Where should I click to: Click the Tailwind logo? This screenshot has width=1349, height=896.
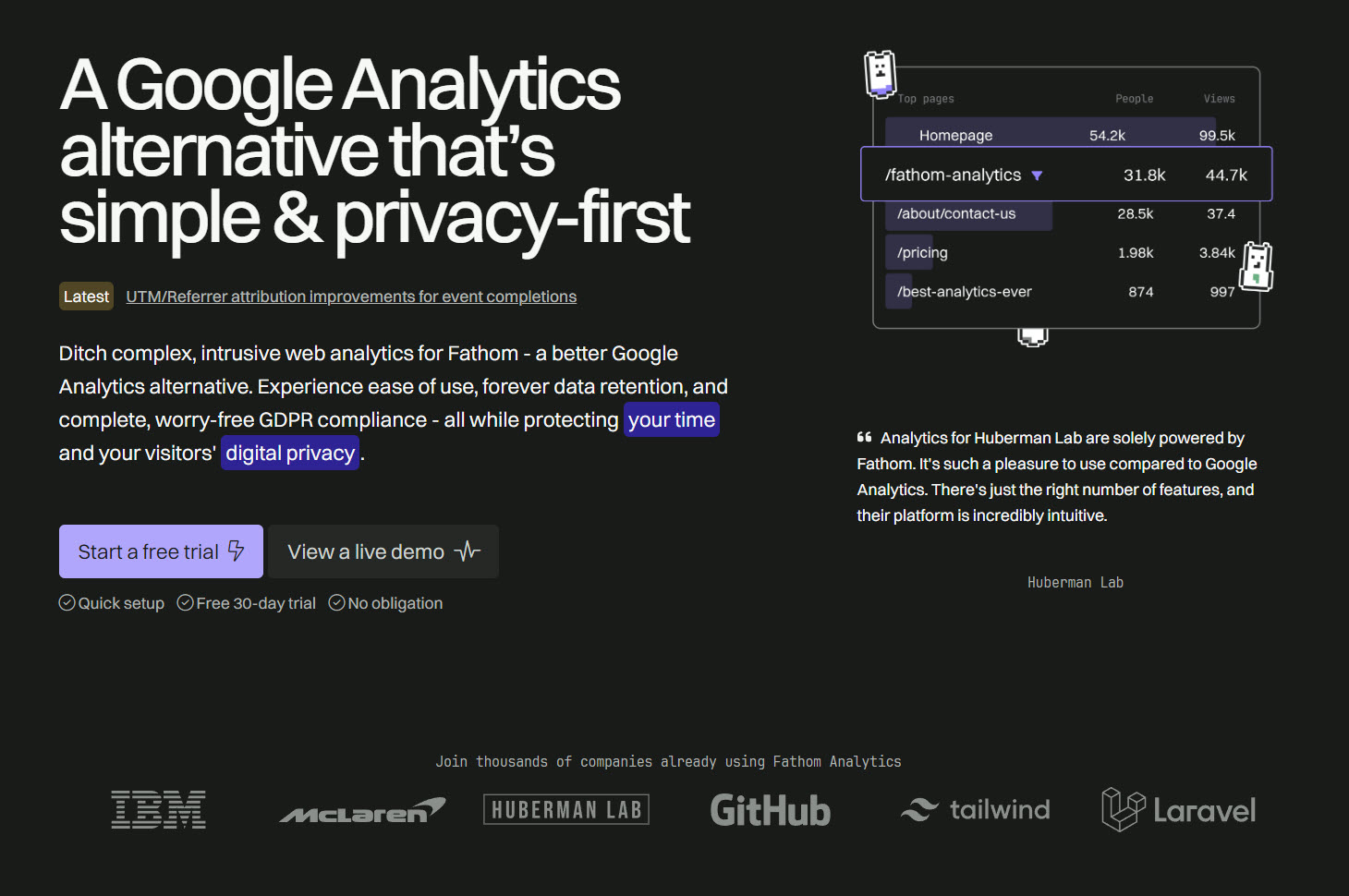pyautogui.click(x=975, y=810)
